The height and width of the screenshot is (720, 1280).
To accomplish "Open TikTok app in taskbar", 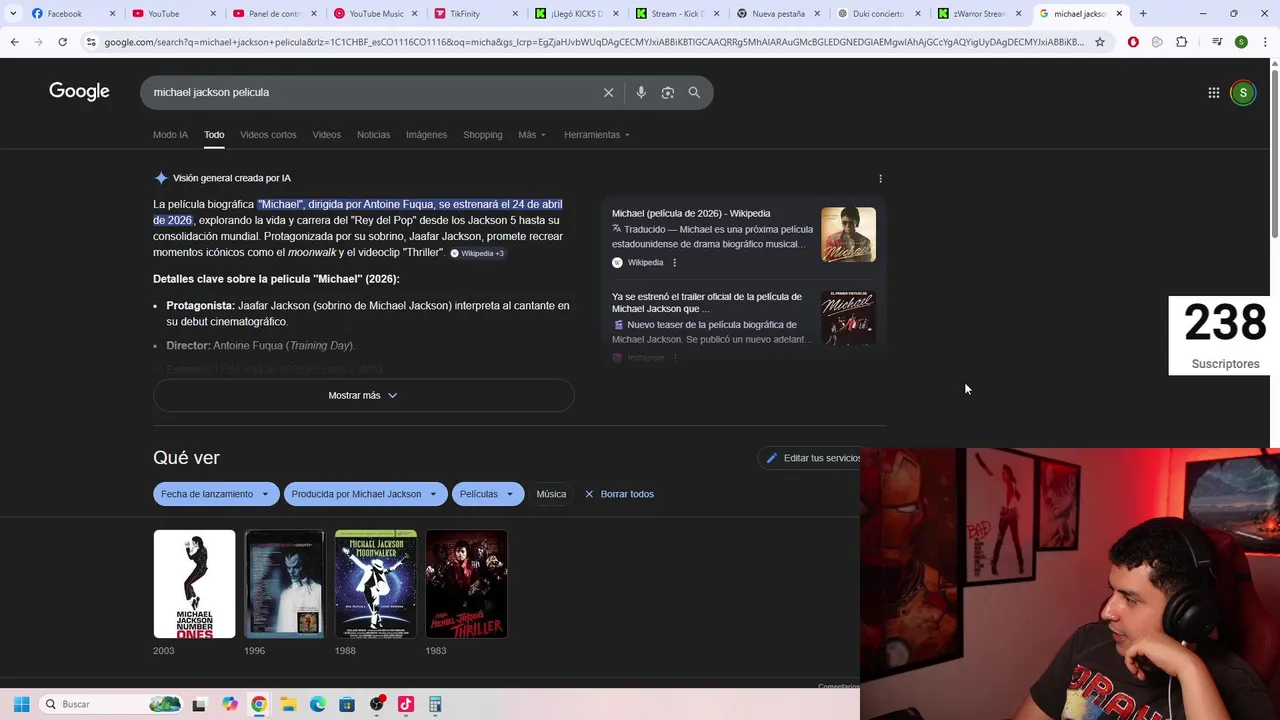I will 406,704.
